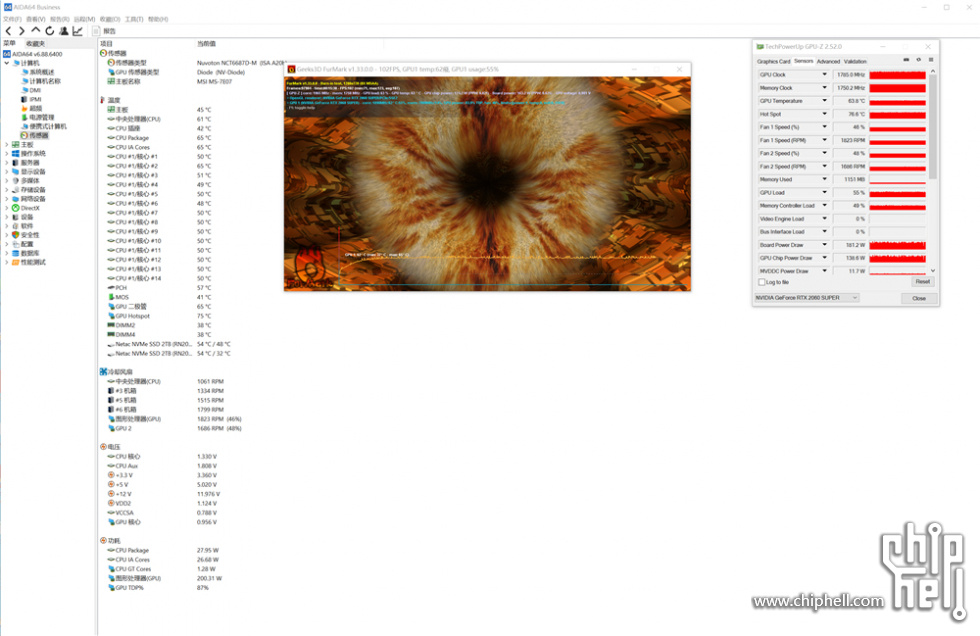Screen dimensions: 980x636
Task: Click the GPU-Z scroll down arrow
Action: [933, 271]
